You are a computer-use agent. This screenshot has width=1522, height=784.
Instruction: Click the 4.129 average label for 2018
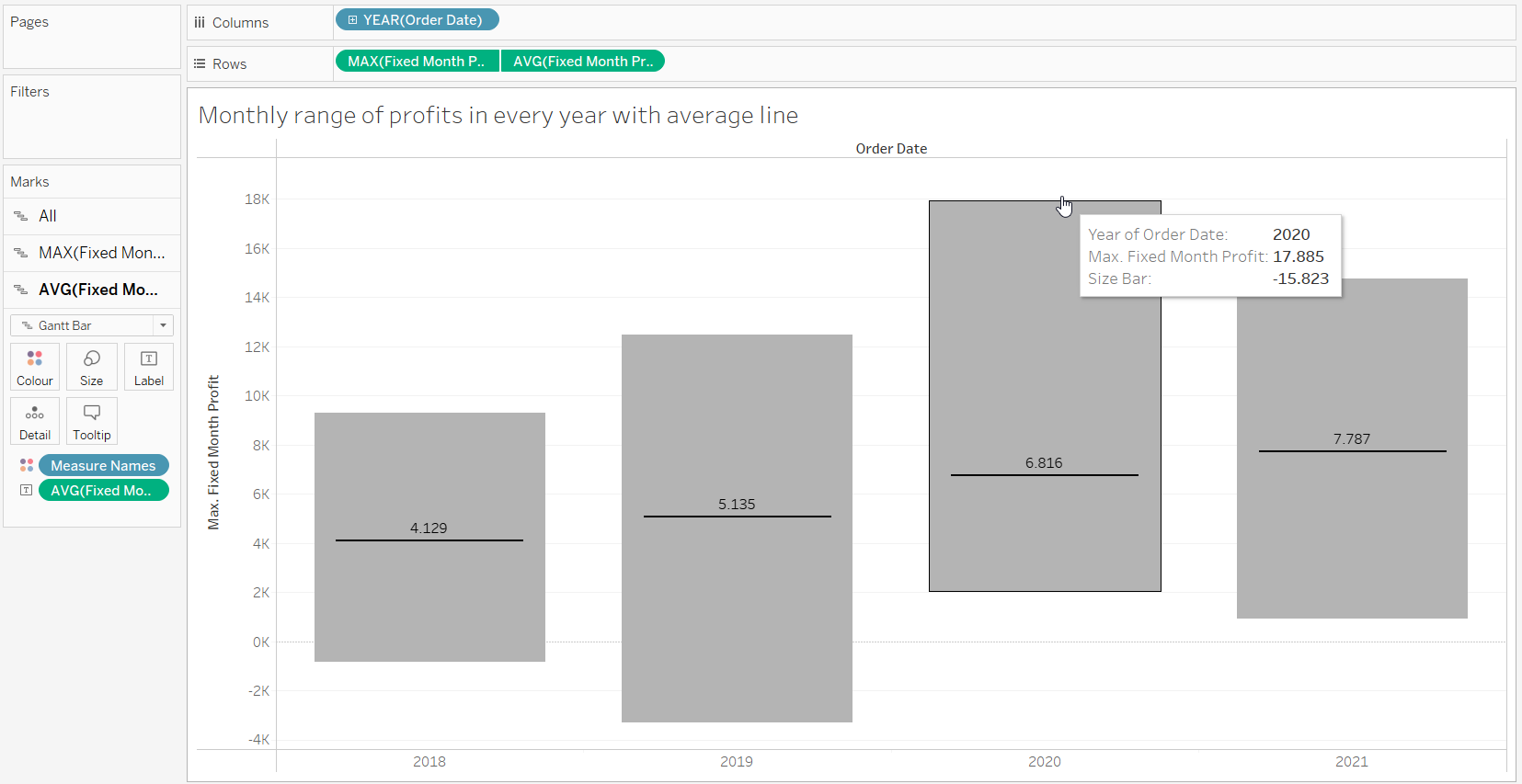coord(429,528)
